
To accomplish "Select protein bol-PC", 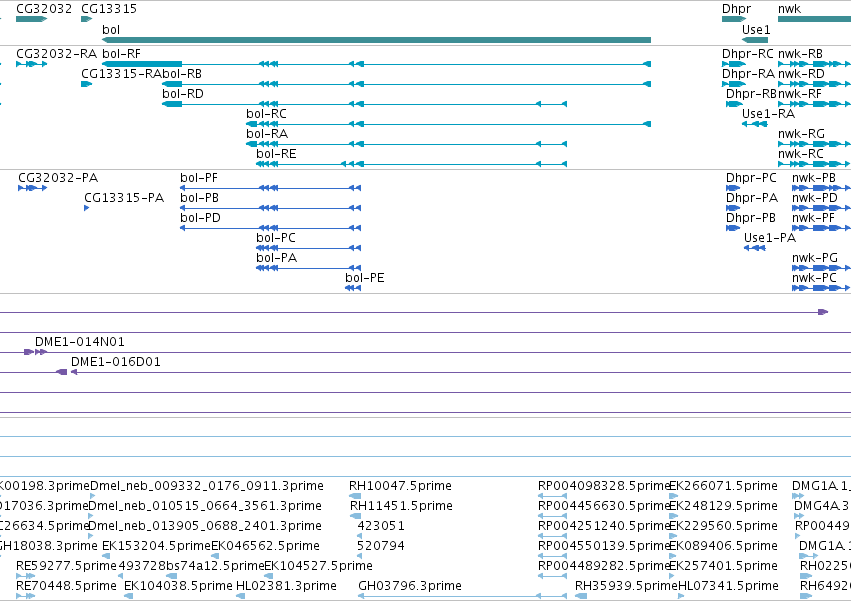I will point(308,248).
